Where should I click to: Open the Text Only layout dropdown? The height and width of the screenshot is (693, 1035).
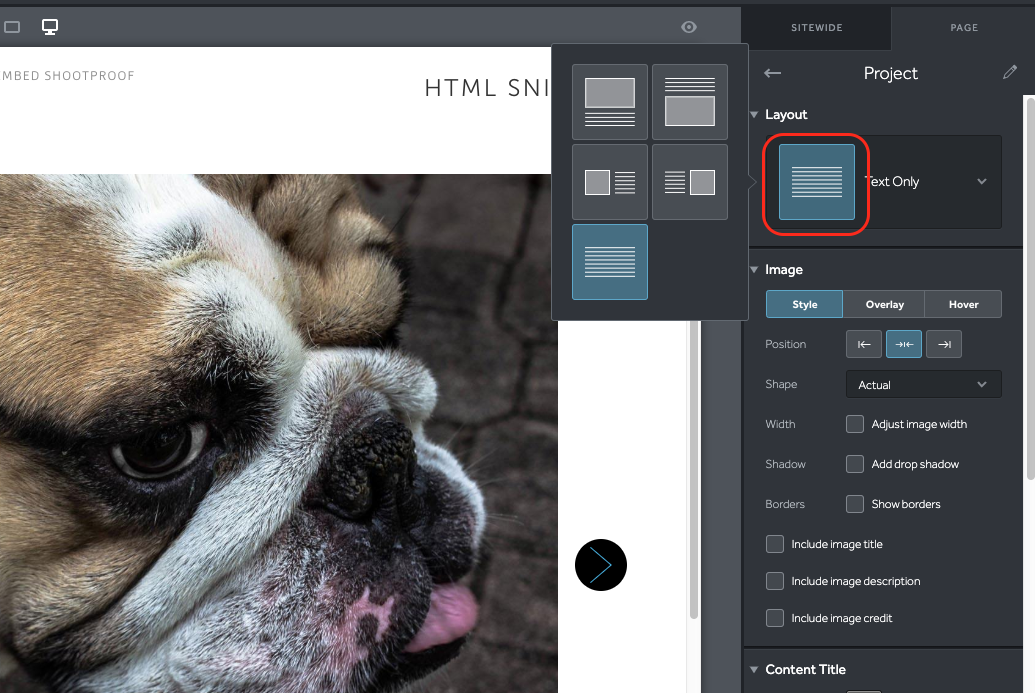[981, 182]
